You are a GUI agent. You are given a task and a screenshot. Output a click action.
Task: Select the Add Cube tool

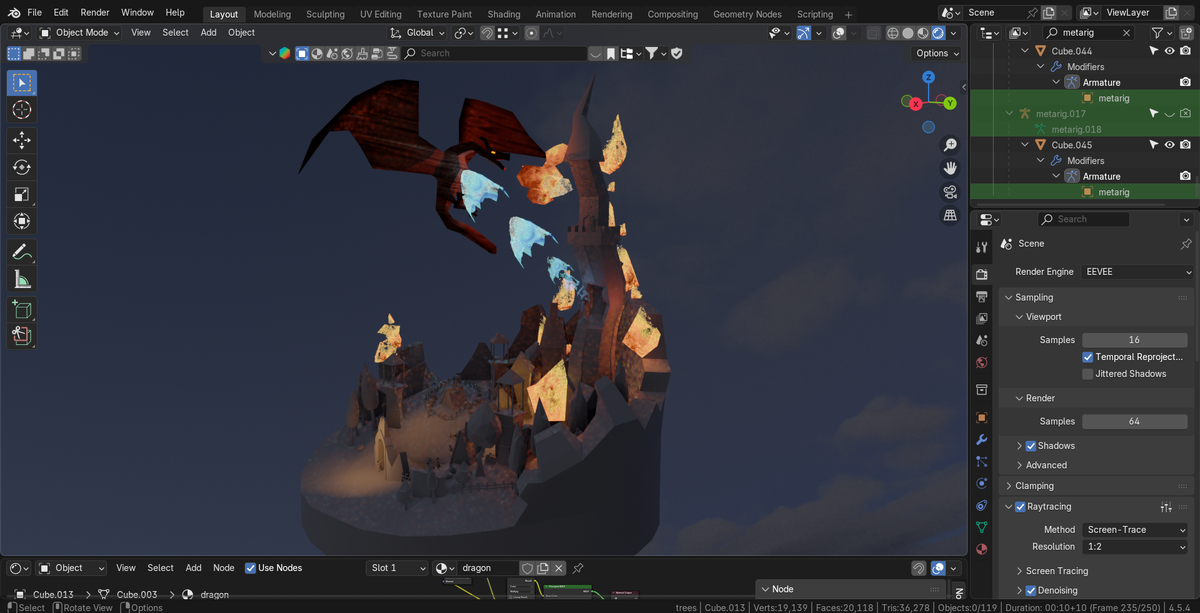point(21,309)
